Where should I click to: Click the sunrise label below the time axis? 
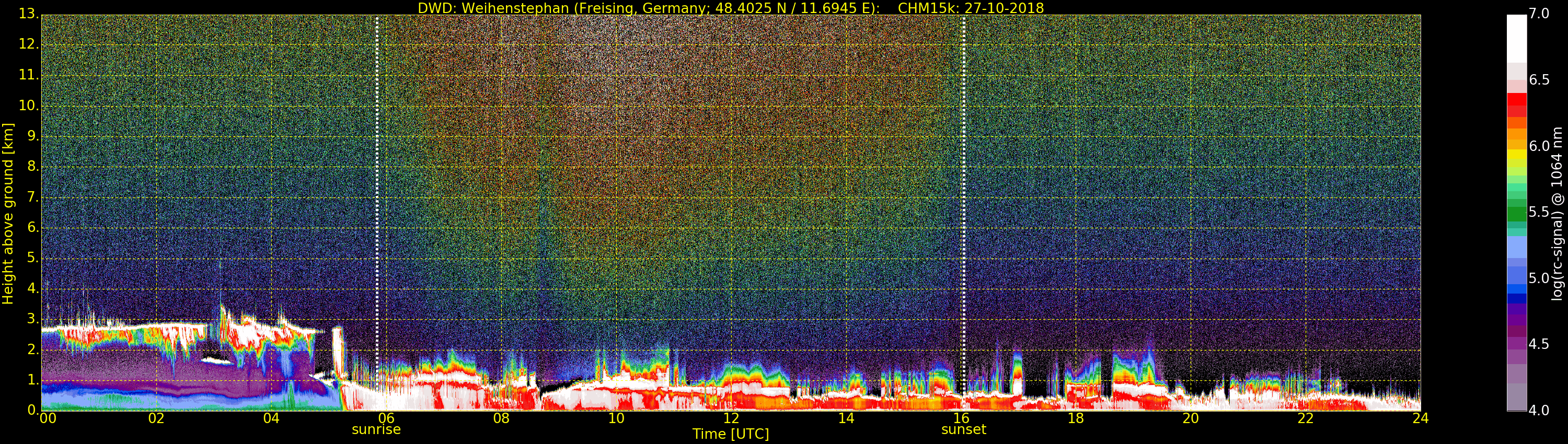coord(376,429)
